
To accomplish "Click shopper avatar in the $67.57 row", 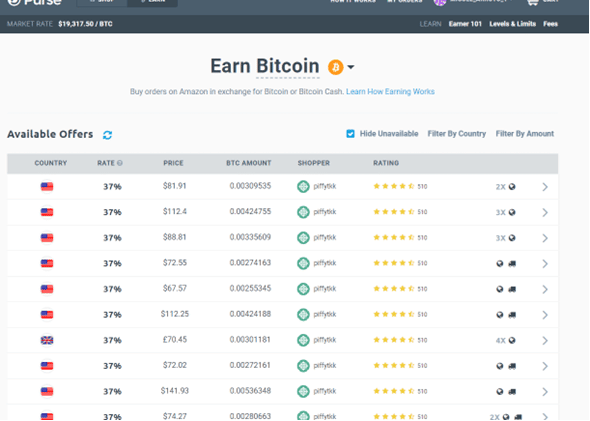I will [303, 289].
